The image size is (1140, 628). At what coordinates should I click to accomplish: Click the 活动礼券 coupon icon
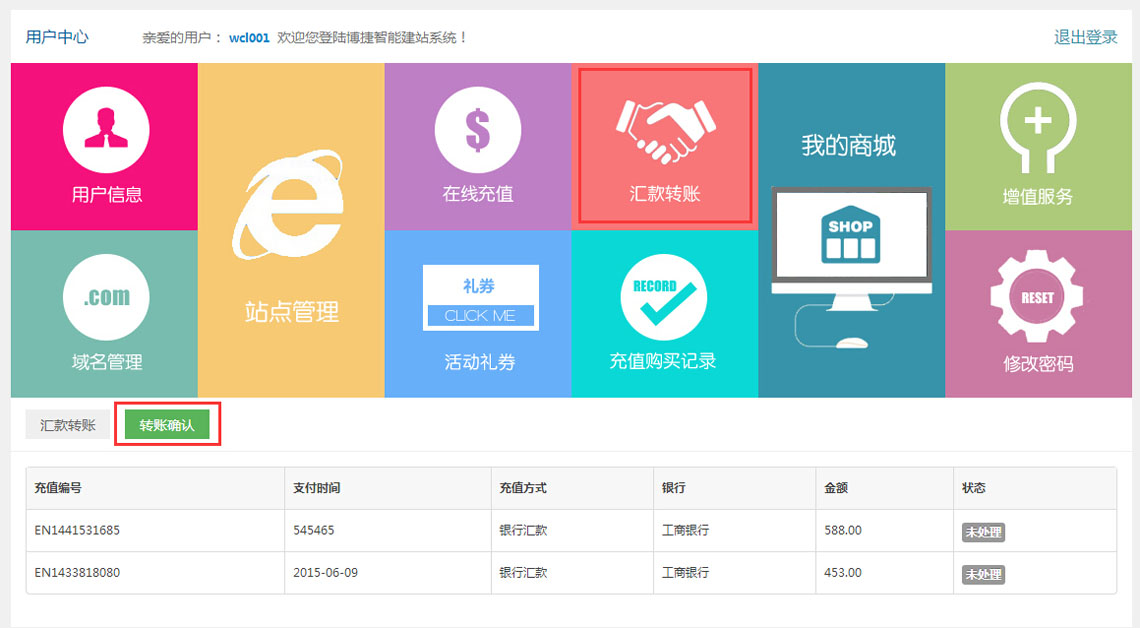pyautogui.click(x=480, y=297)
